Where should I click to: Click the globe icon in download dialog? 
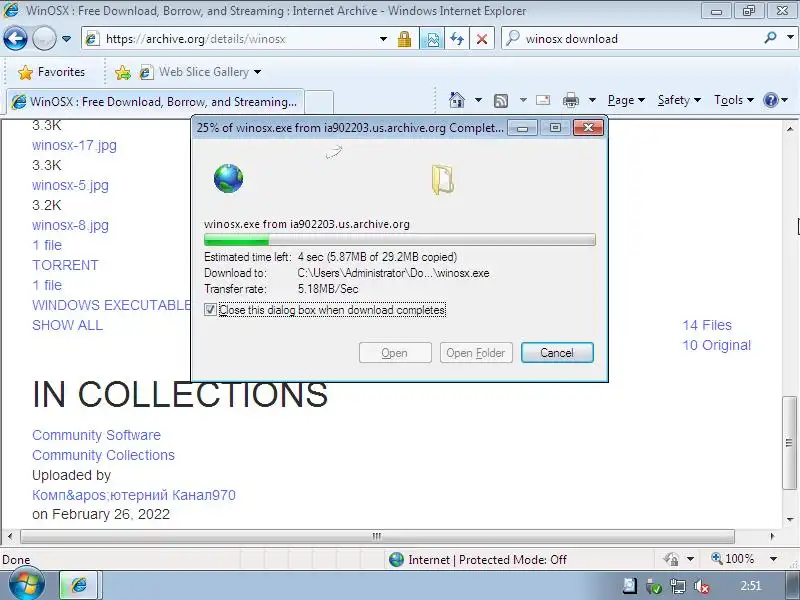coord(228,178)
